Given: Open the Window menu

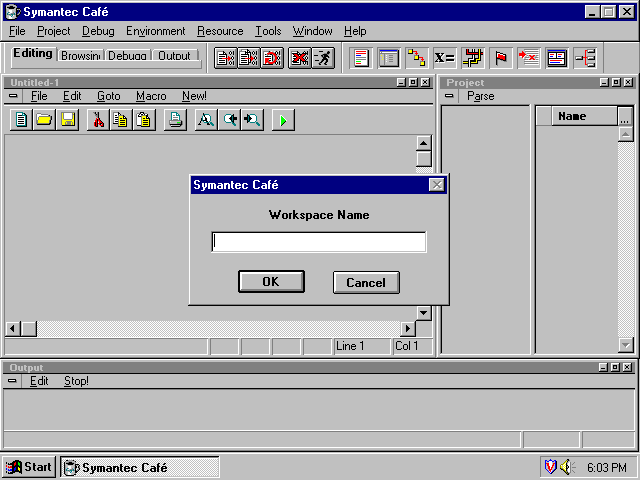Looking at the screenshot, I should click(x=312, y=31).
